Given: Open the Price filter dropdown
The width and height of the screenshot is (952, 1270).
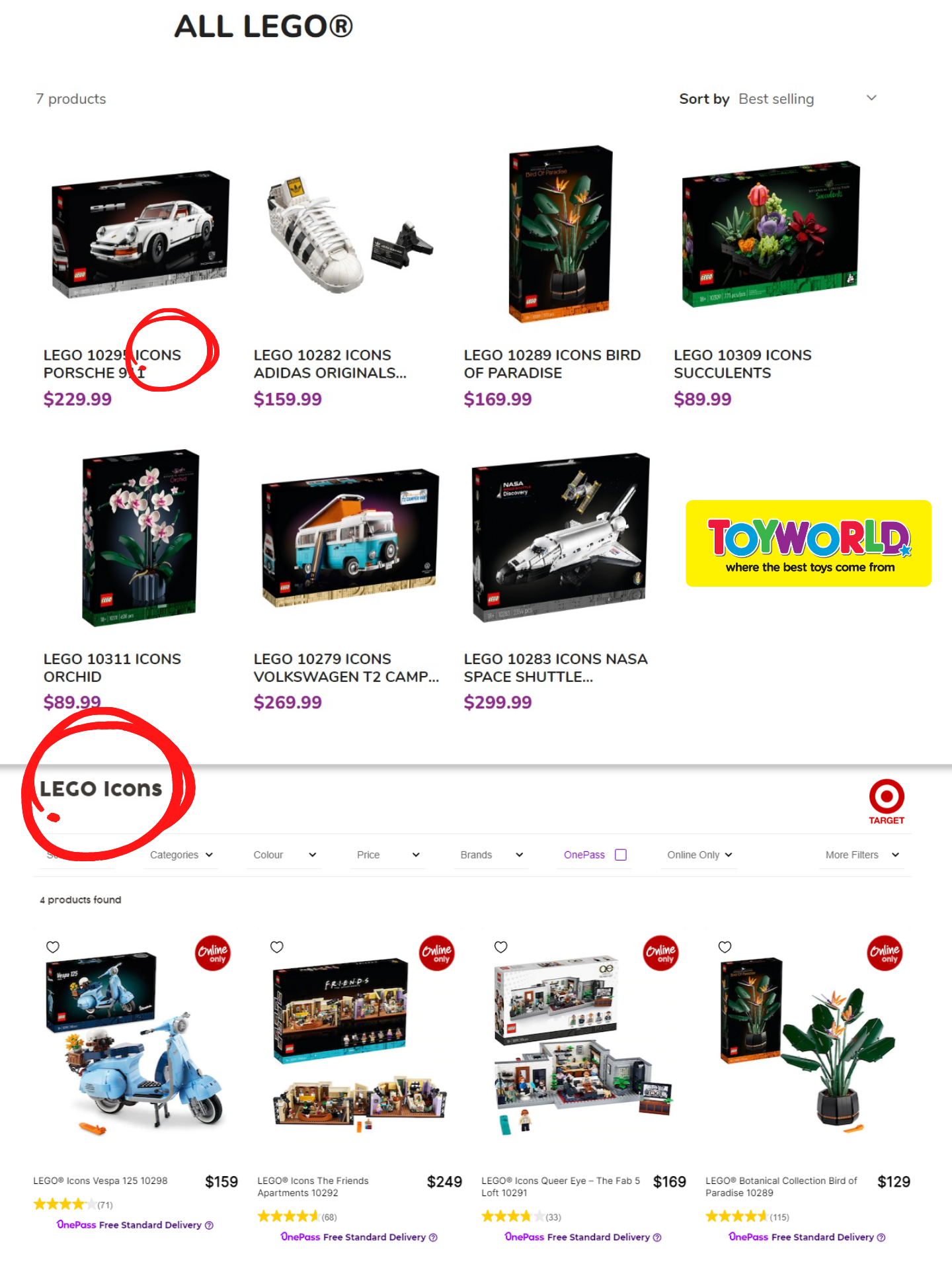Looking at the screenshot, I should pyautogui.click(x=389, y=855).
